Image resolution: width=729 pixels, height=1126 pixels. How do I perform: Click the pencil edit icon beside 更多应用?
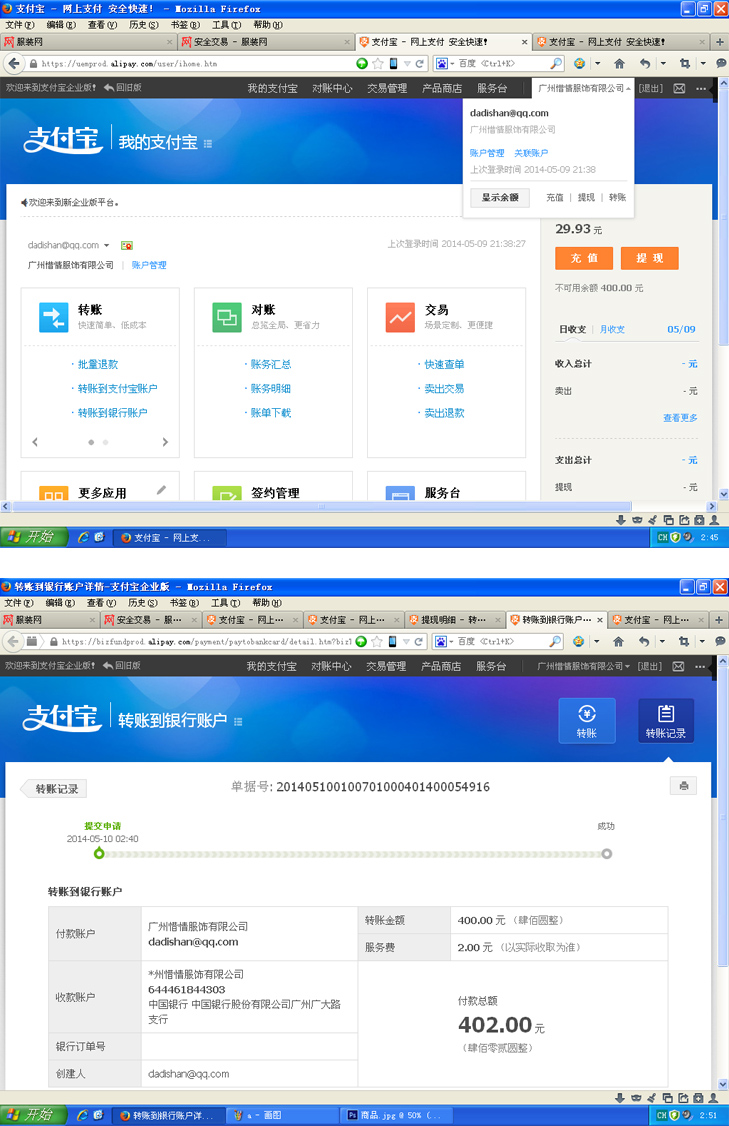pyautogui.click(x=161, y=490)
